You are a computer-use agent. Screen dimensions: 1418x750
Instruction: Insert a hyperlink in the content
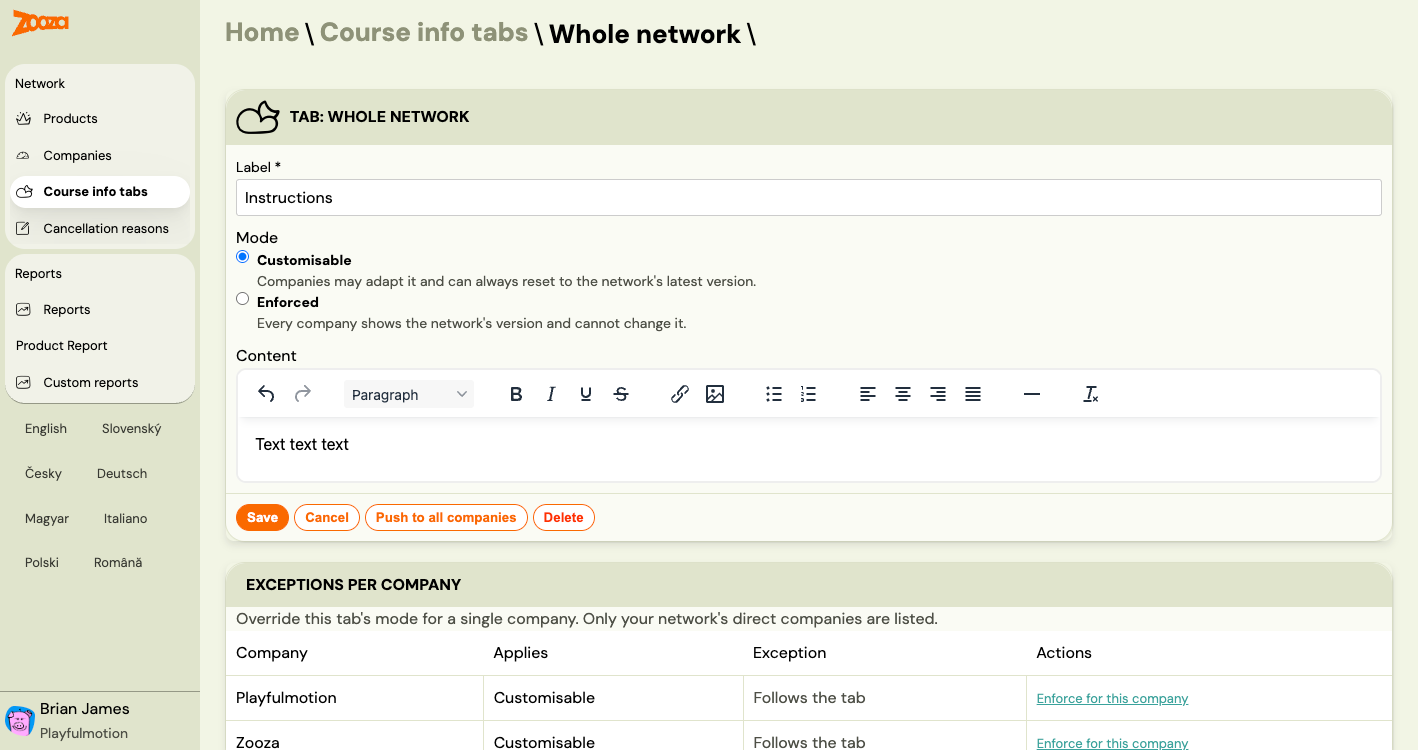pyautogui.click(x=680, y=394)
